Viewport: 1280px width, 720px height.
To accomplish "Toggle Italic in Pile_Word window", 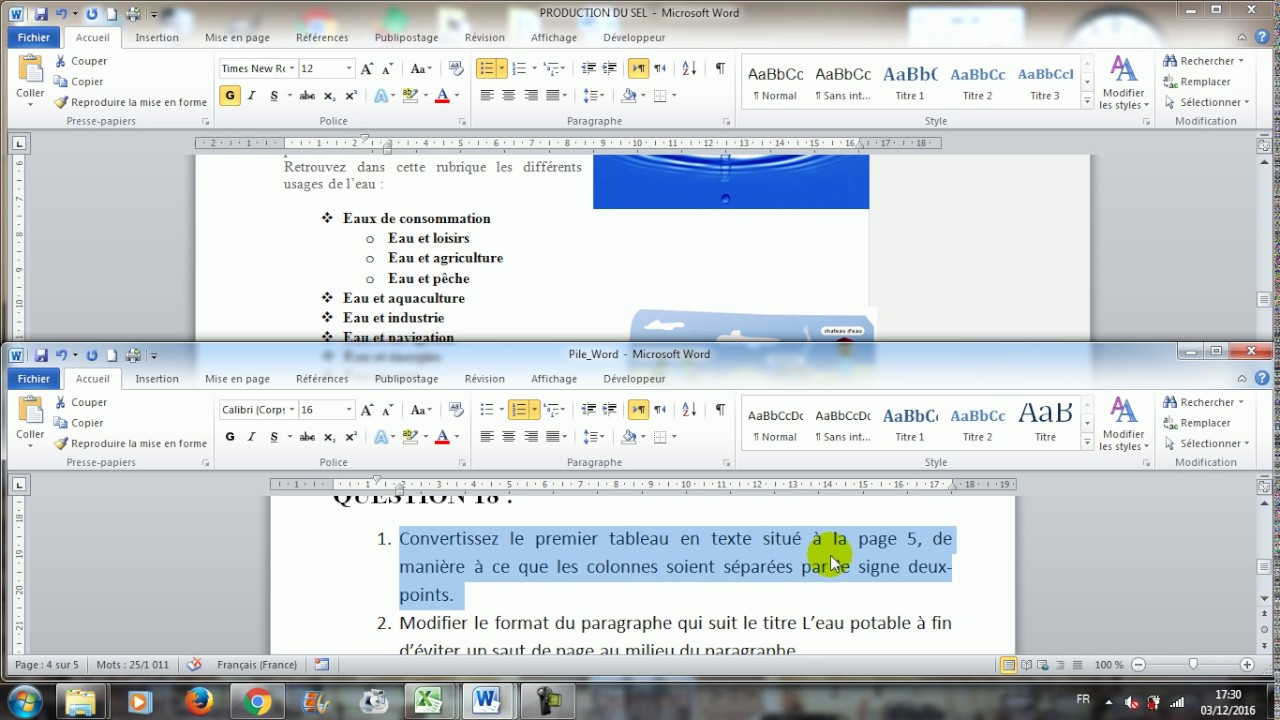I will coord(251,437).
